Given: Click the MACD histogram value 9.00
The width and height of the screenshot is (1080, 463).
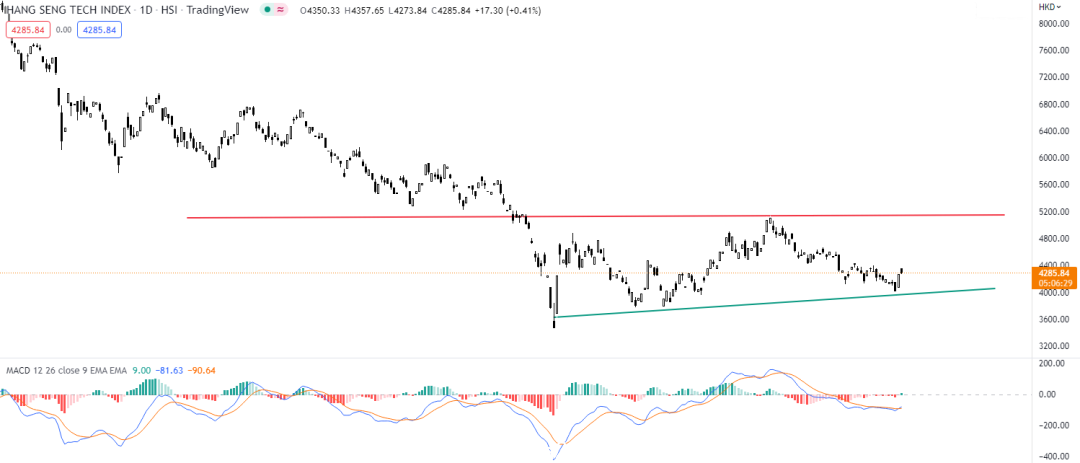Looking at the screenshot, I should pyautogui.click(x=142, y=371).
